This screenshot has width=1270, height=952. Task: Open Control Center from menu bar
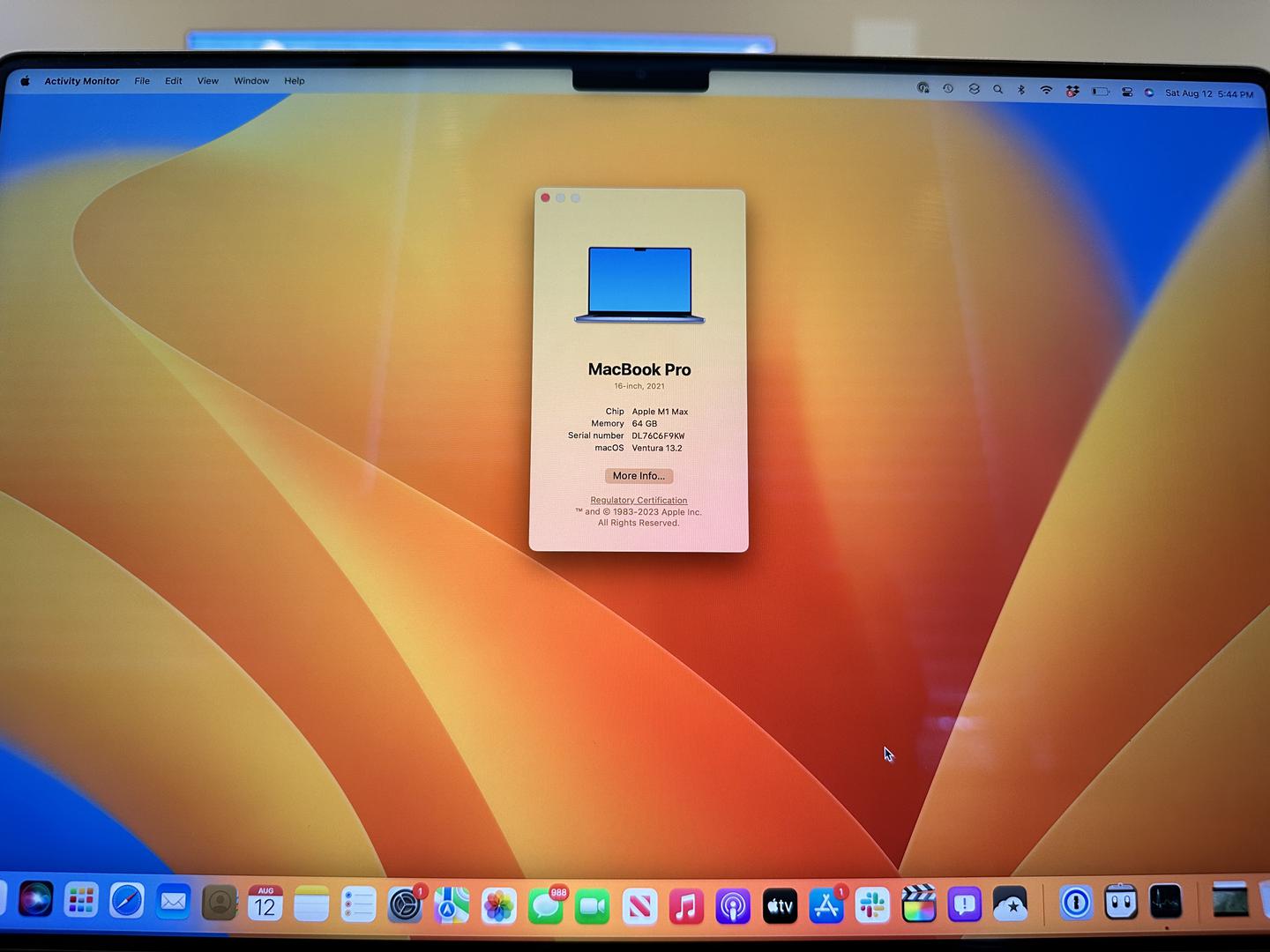(x=1127, y=92)
